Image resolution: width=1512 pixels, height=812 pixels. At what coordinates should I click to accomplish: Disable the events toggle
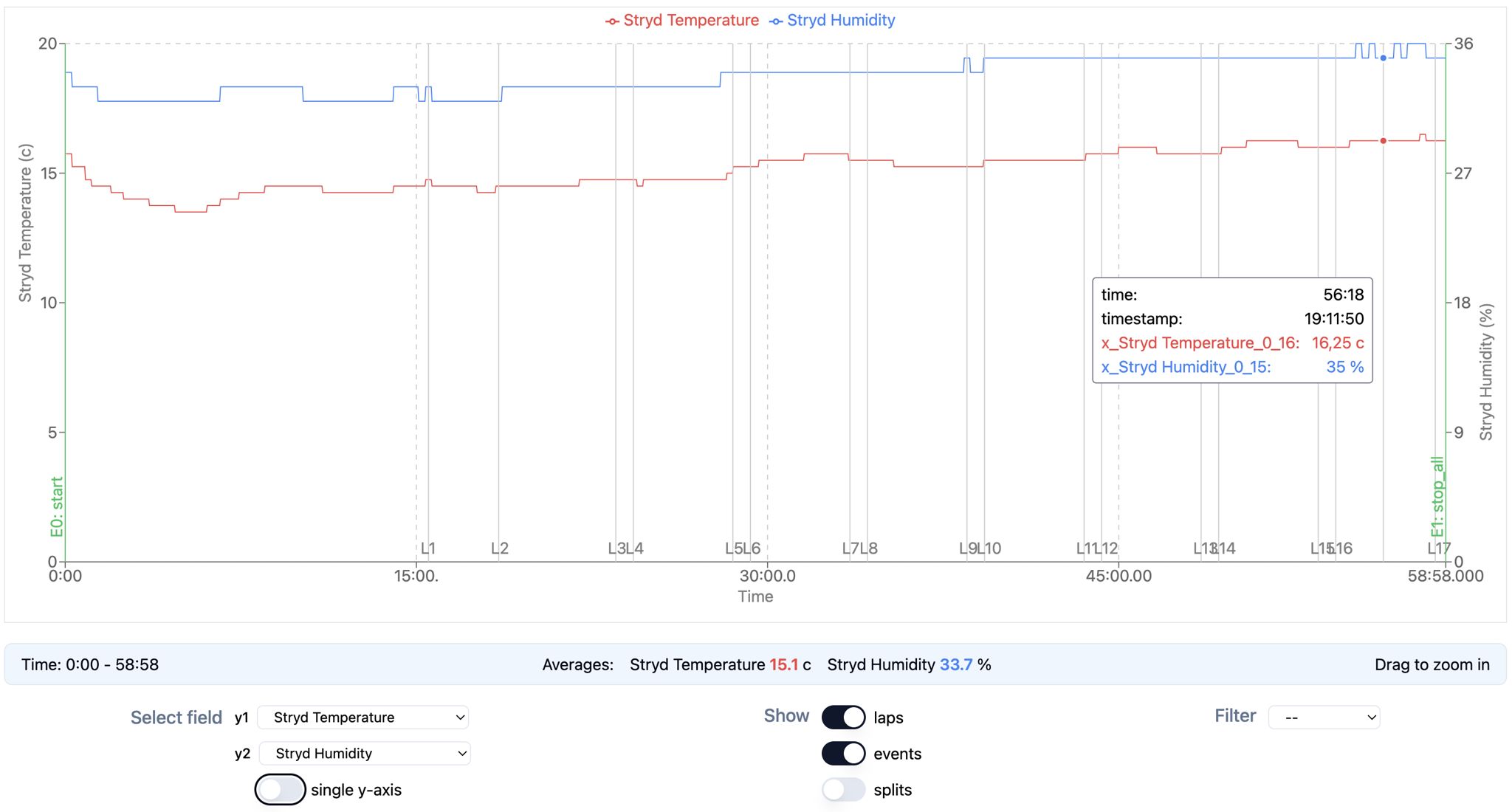[843, 753]
